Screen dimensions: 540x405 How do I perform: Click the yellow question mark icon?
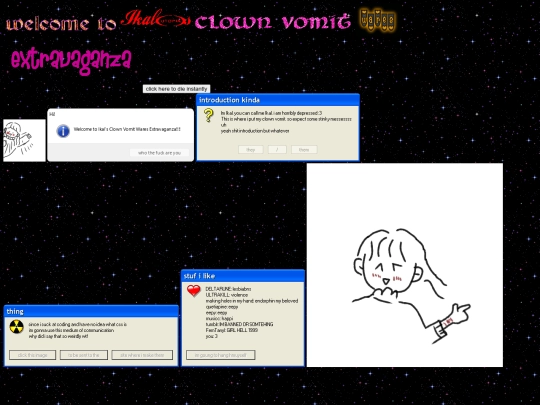(x=208, y=115)
